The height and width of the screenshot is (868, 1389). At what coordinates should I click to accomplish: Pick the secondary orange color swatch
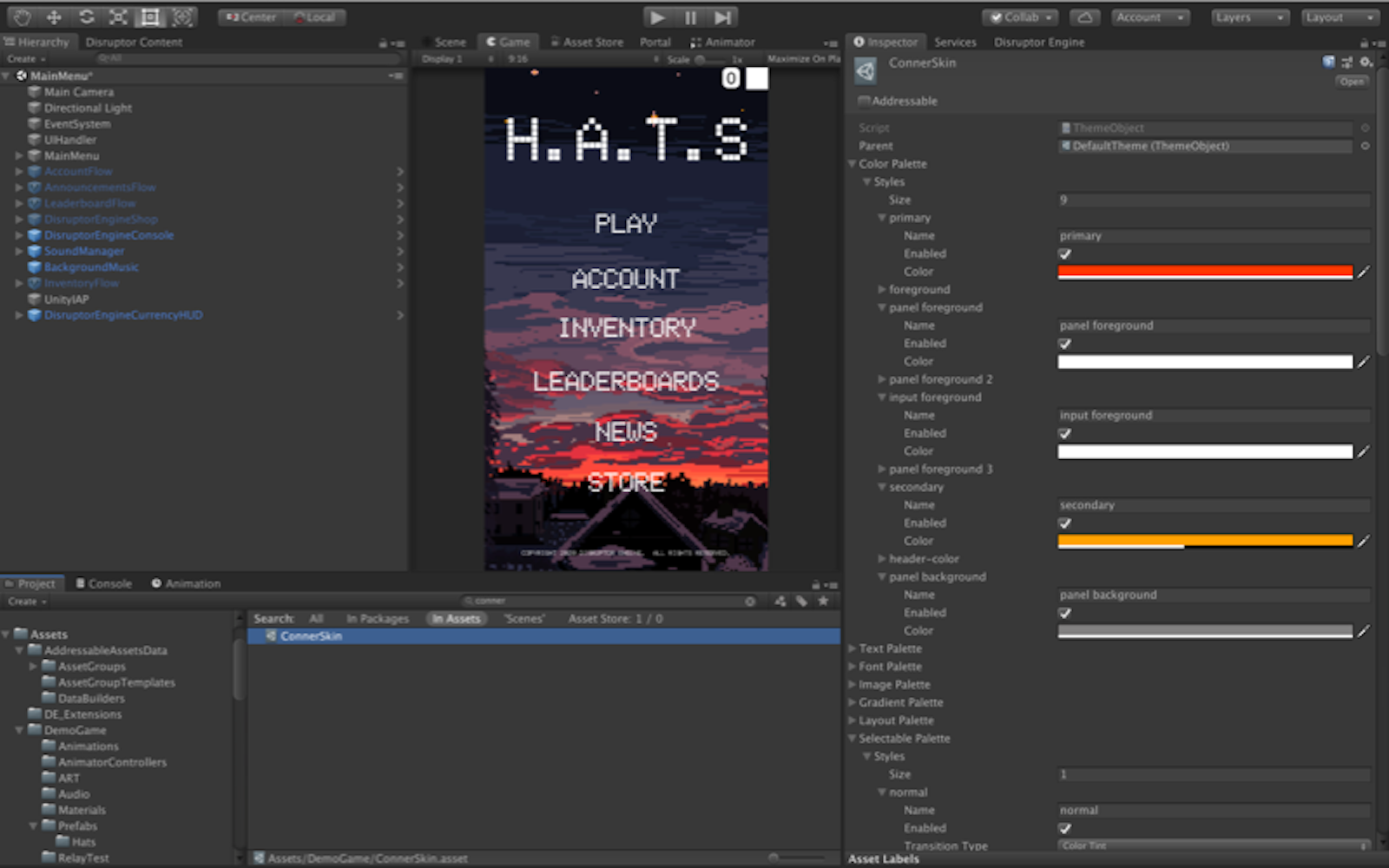pos(1205,540)
